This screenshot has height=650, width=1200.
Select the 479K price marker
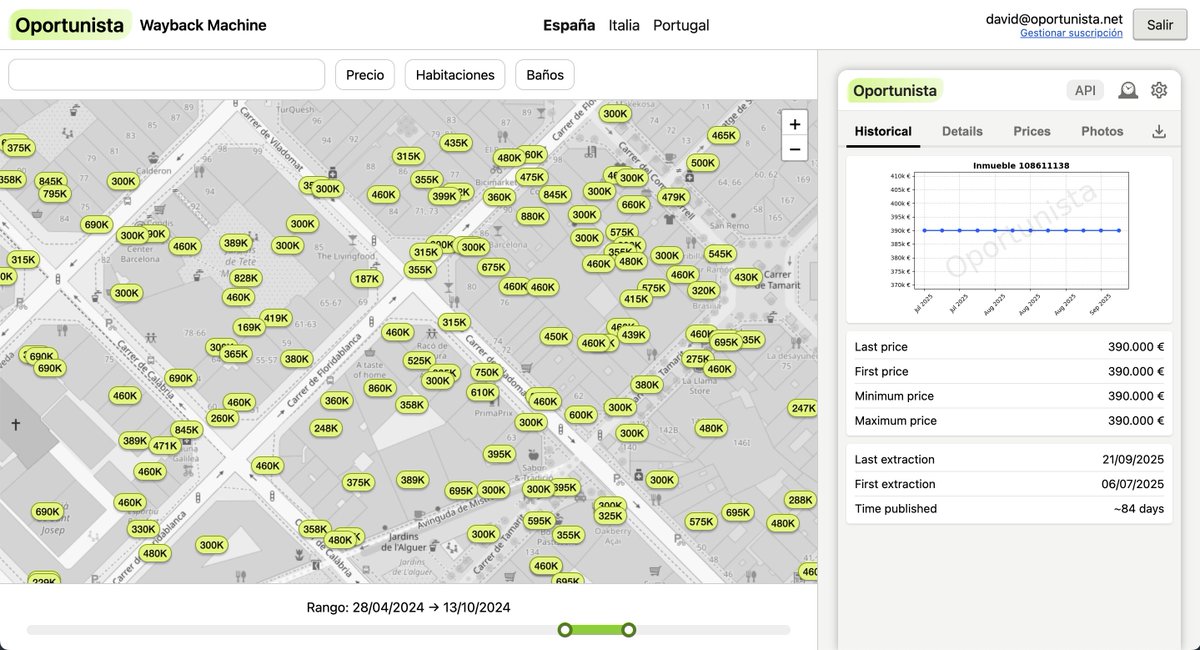674,197
